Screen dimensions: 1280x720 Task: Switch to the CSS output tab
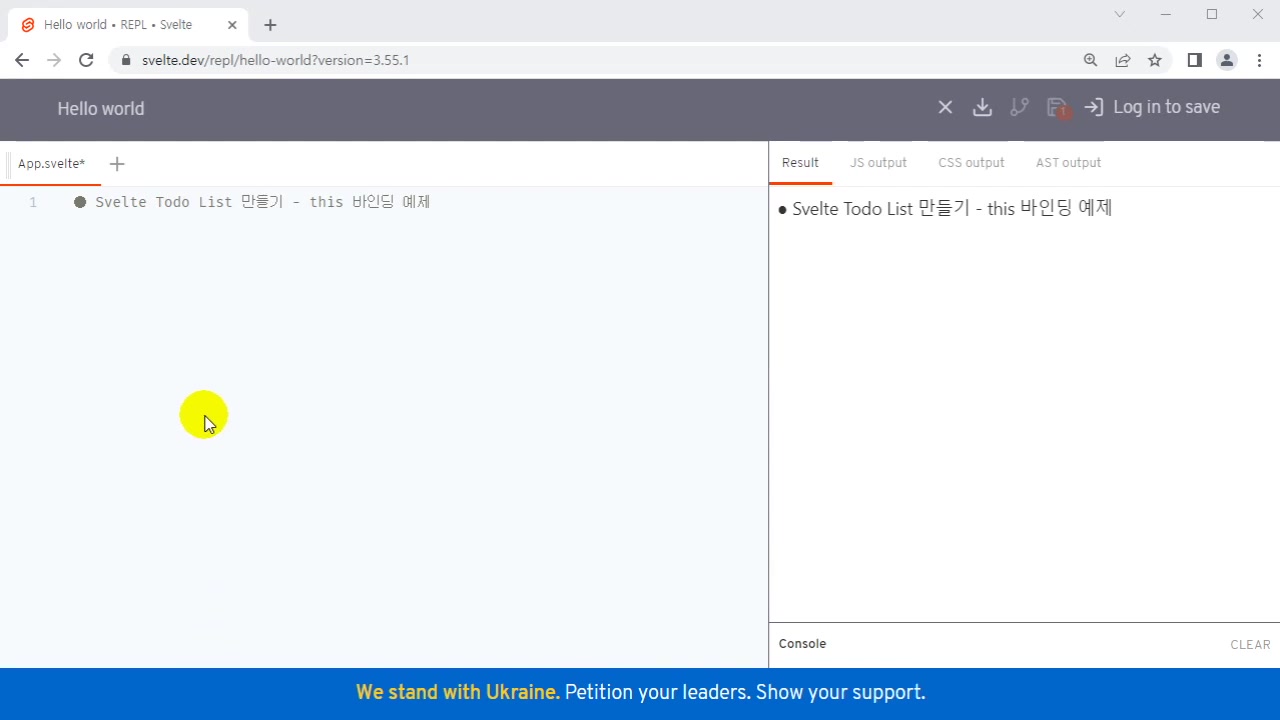(x=970, y=163)
